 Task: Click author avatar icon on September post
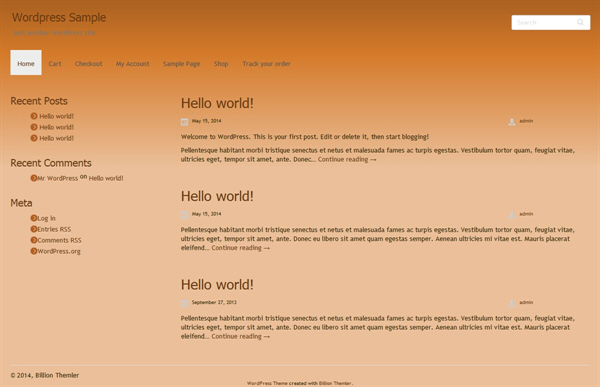(x=512, y=303)
